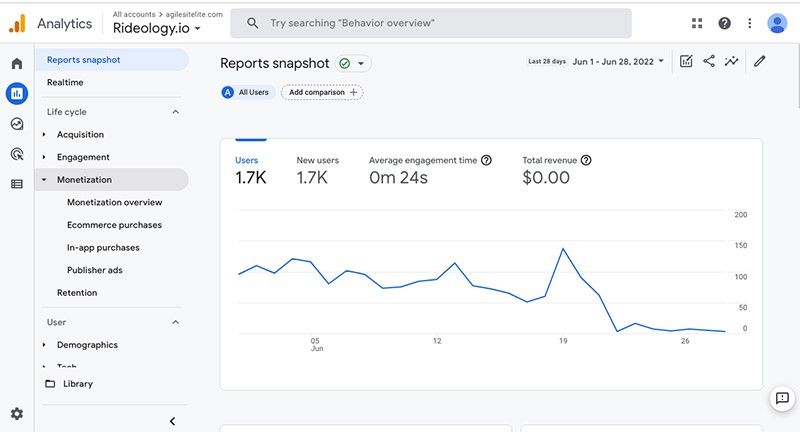Select the New users metric tab

317,170
